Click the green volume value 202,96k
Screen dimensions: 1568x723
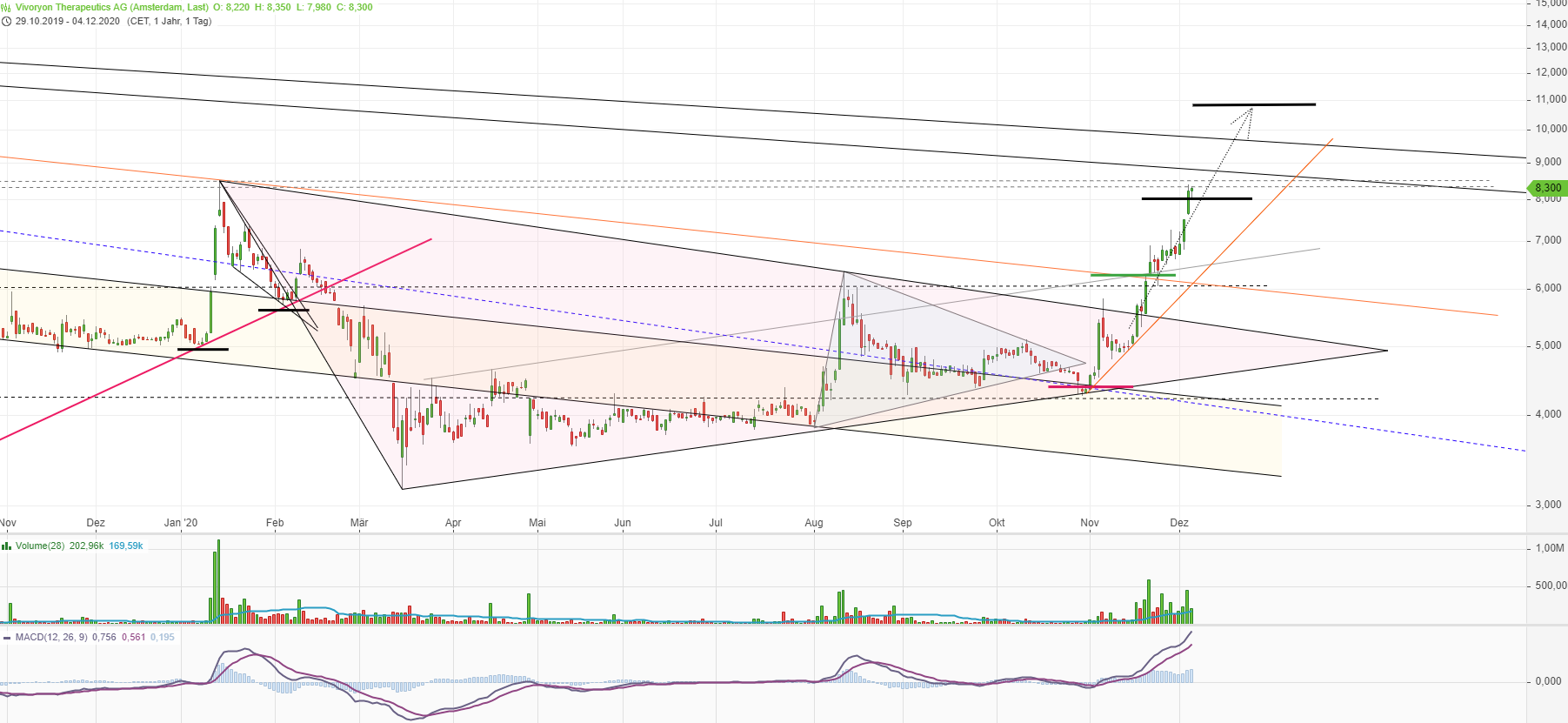click(87, 546)
